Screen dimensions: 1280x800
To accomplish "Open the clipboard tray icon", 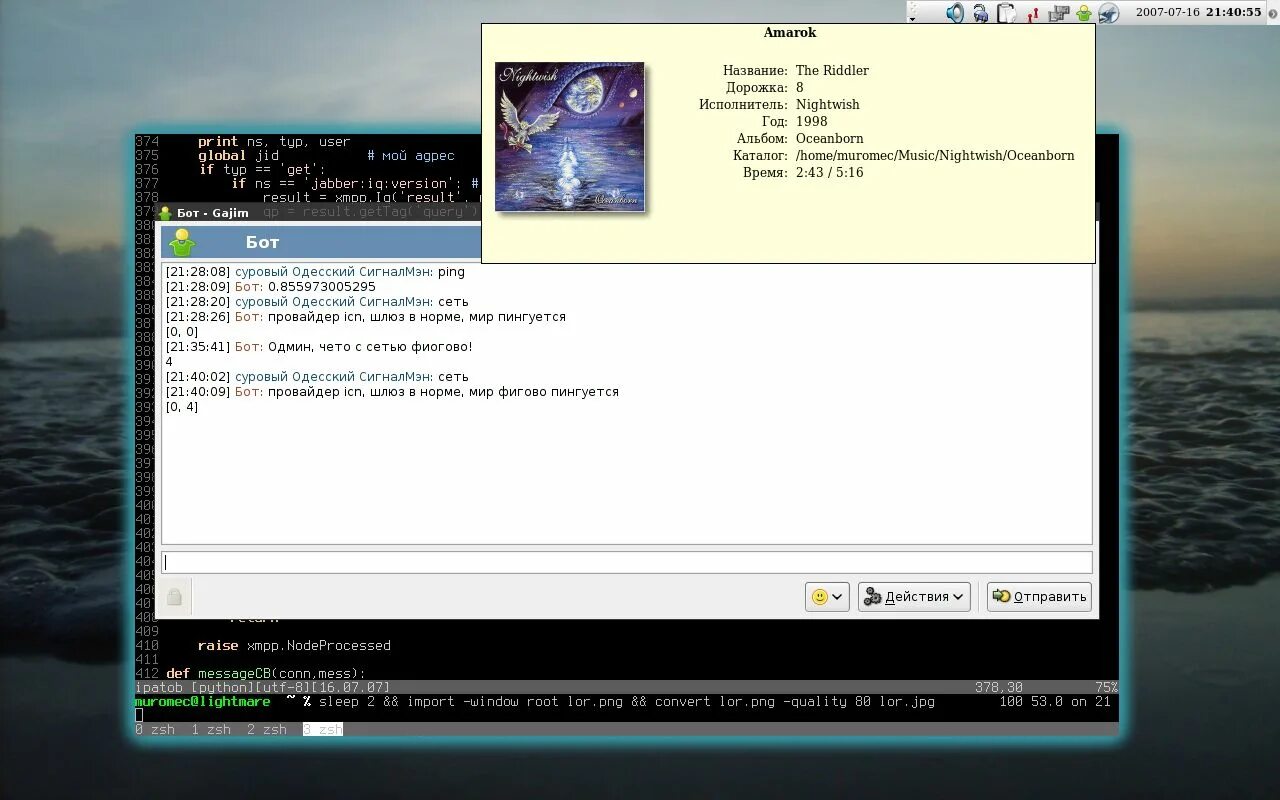I will [1007, 13].
